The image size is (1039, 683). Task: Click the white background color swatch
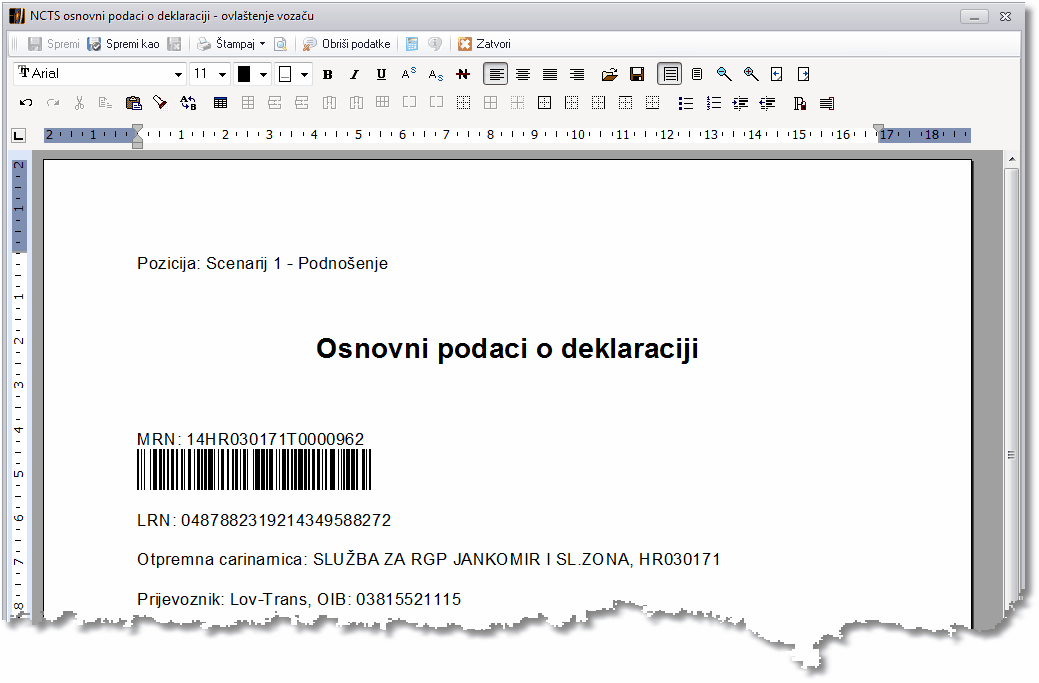[x=285, y=74]
